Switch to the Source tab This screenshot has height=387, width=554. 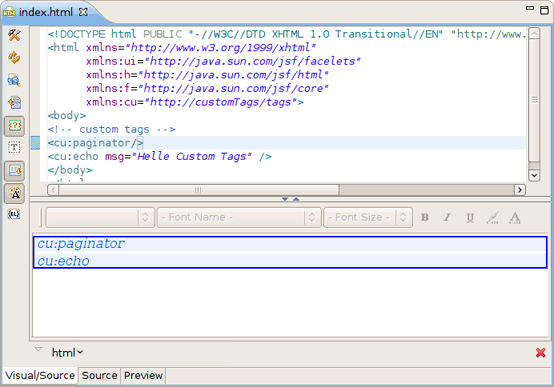[x=99, y=375]
